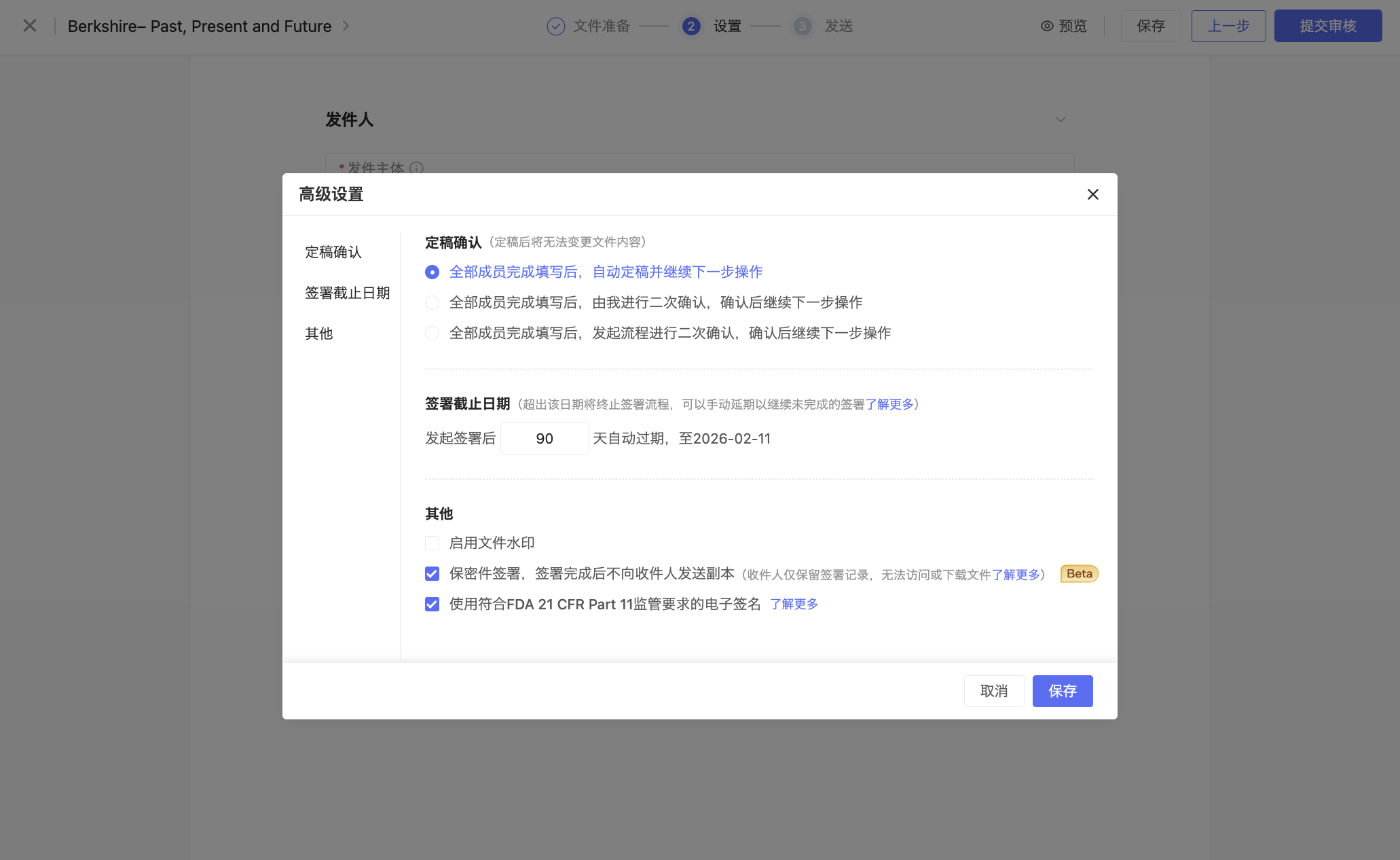Select 自动定稿并继续下一步操作 radio option
The image size is (1400, 860).
coord(432,272)
